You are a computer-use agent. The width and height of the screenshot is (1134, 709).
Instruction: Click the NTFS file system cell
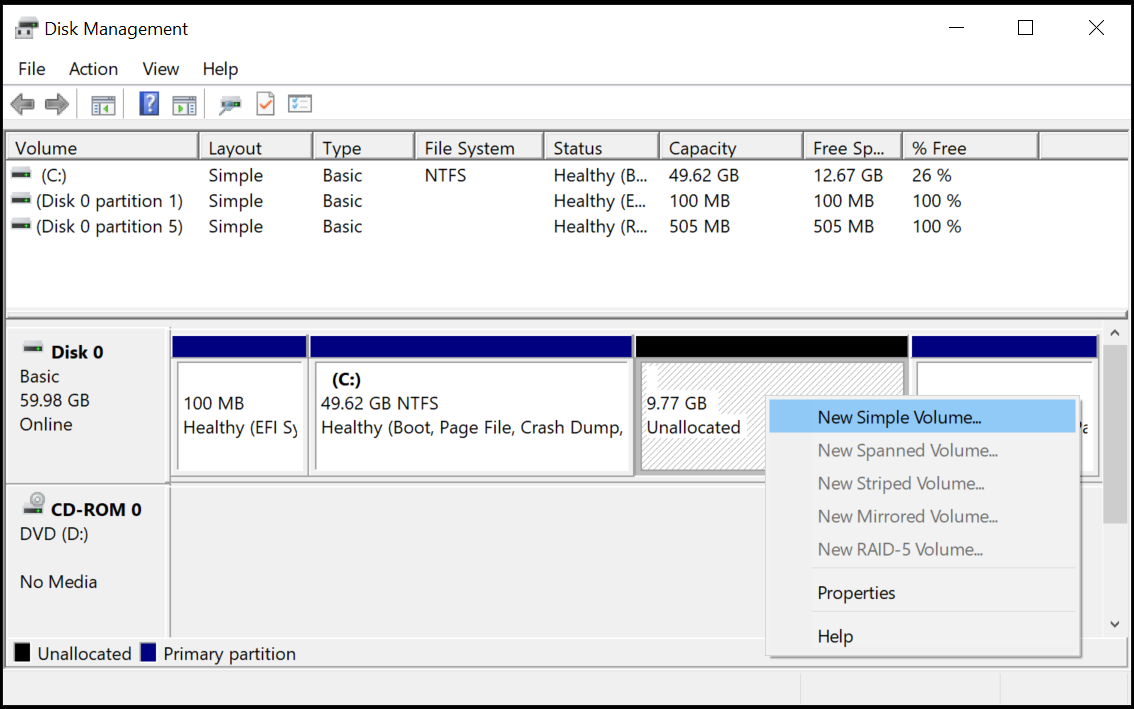coord(446,175)
